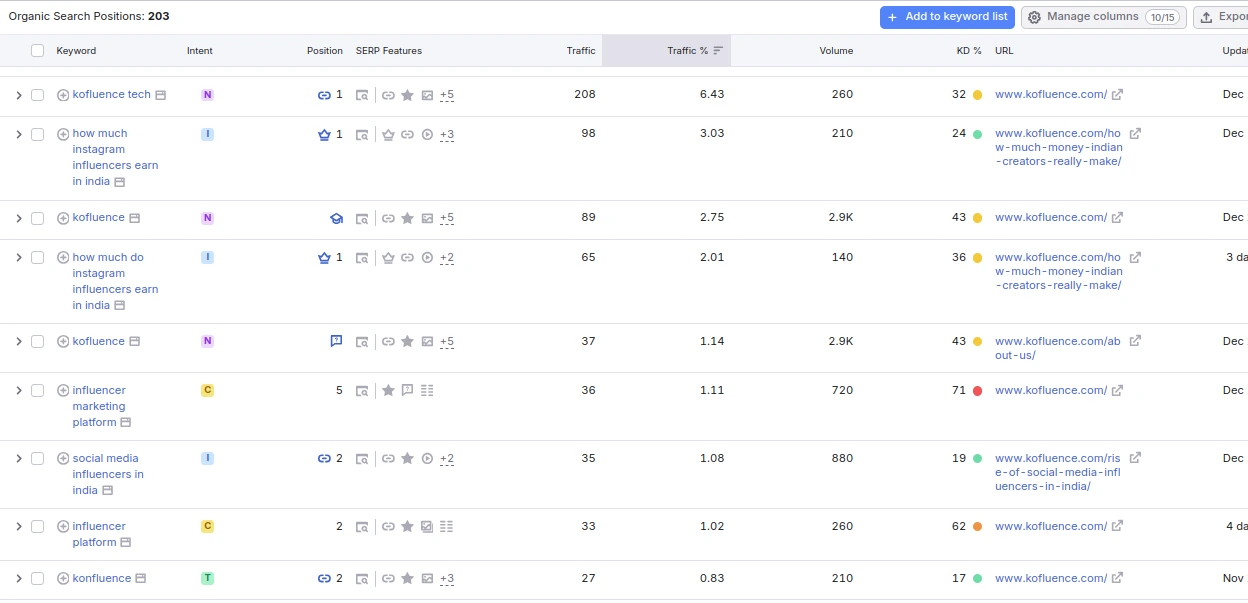Click the sort icon in Traffic % header
The width and height of the screenshot is (1248, 603).
click(x=718, y=51)
